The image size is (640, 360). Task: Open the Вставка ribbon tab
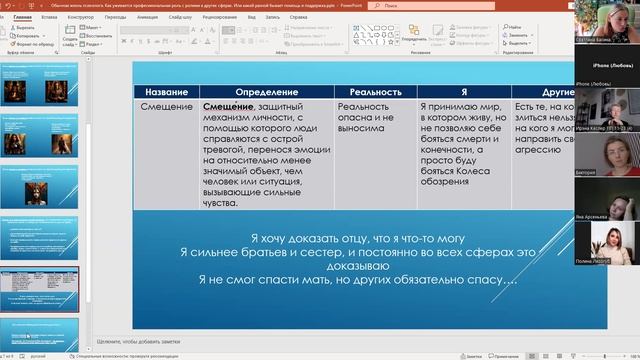[x=49, y=17]
